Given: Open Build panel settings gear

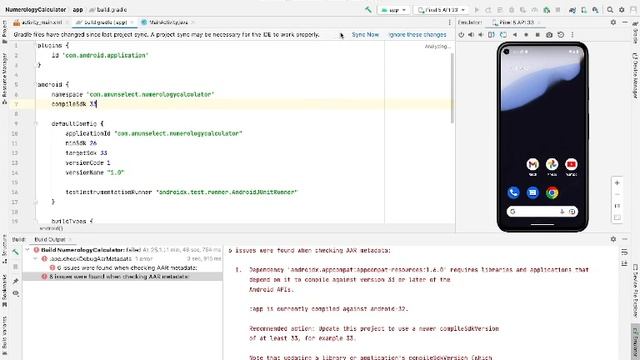Looking at the screenshot, I should coord(613,239).
